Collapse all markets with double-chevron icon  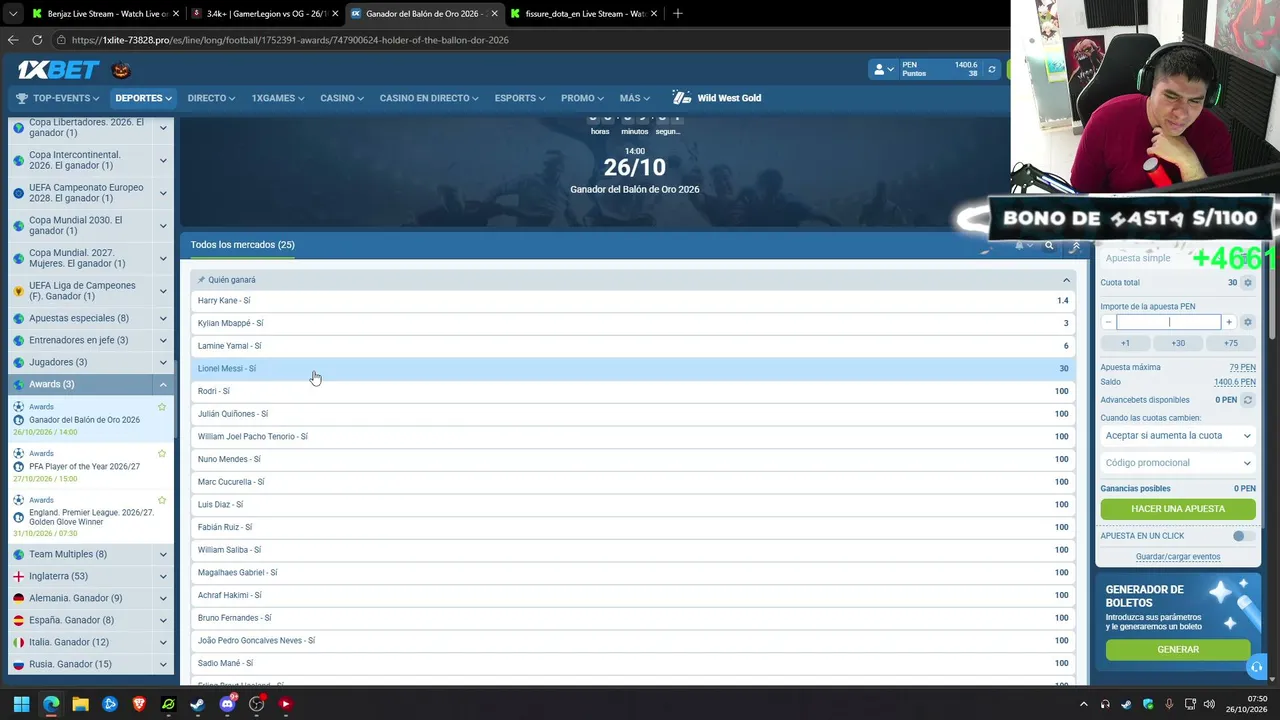[x=1076, y=245]
